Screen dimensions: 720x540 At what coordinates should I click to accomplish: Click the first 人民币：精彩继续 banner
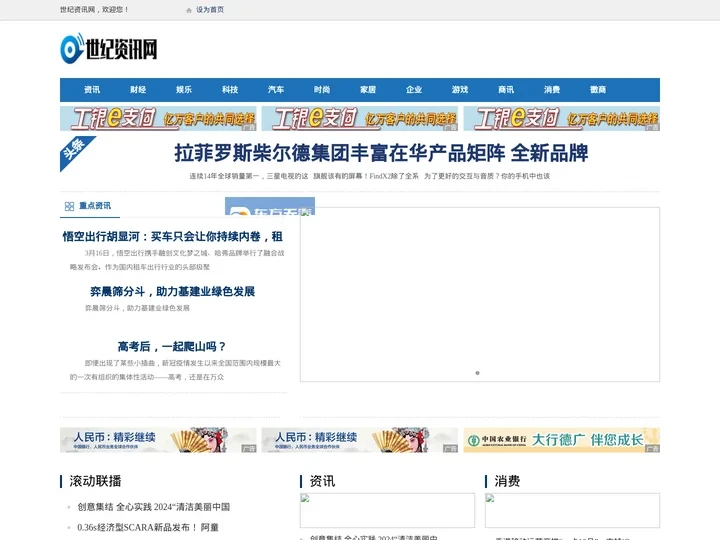[x=158, y=440]
